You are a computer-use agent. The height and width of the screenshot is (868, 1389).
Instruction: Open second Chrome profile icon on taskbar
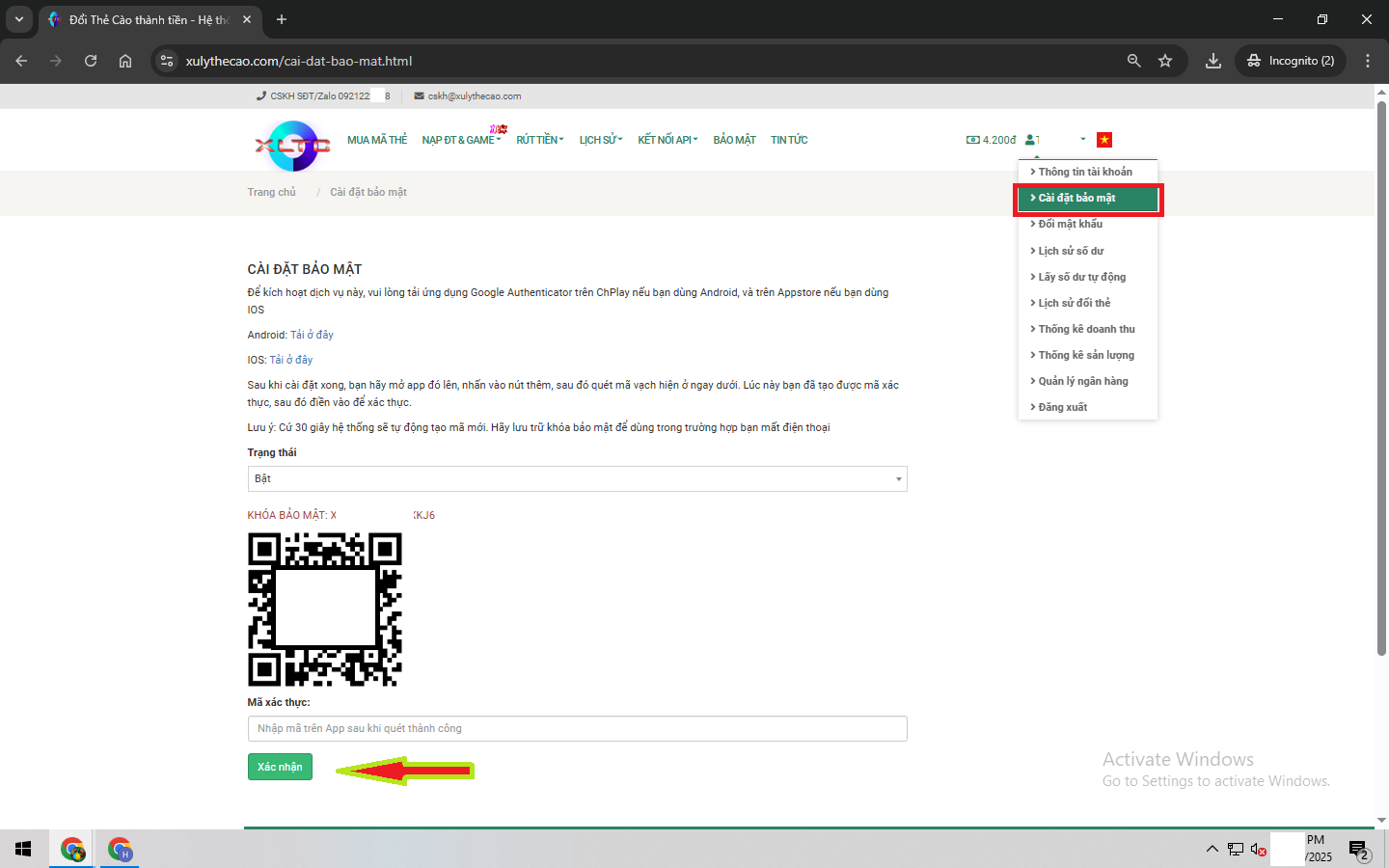click(120, 849)
